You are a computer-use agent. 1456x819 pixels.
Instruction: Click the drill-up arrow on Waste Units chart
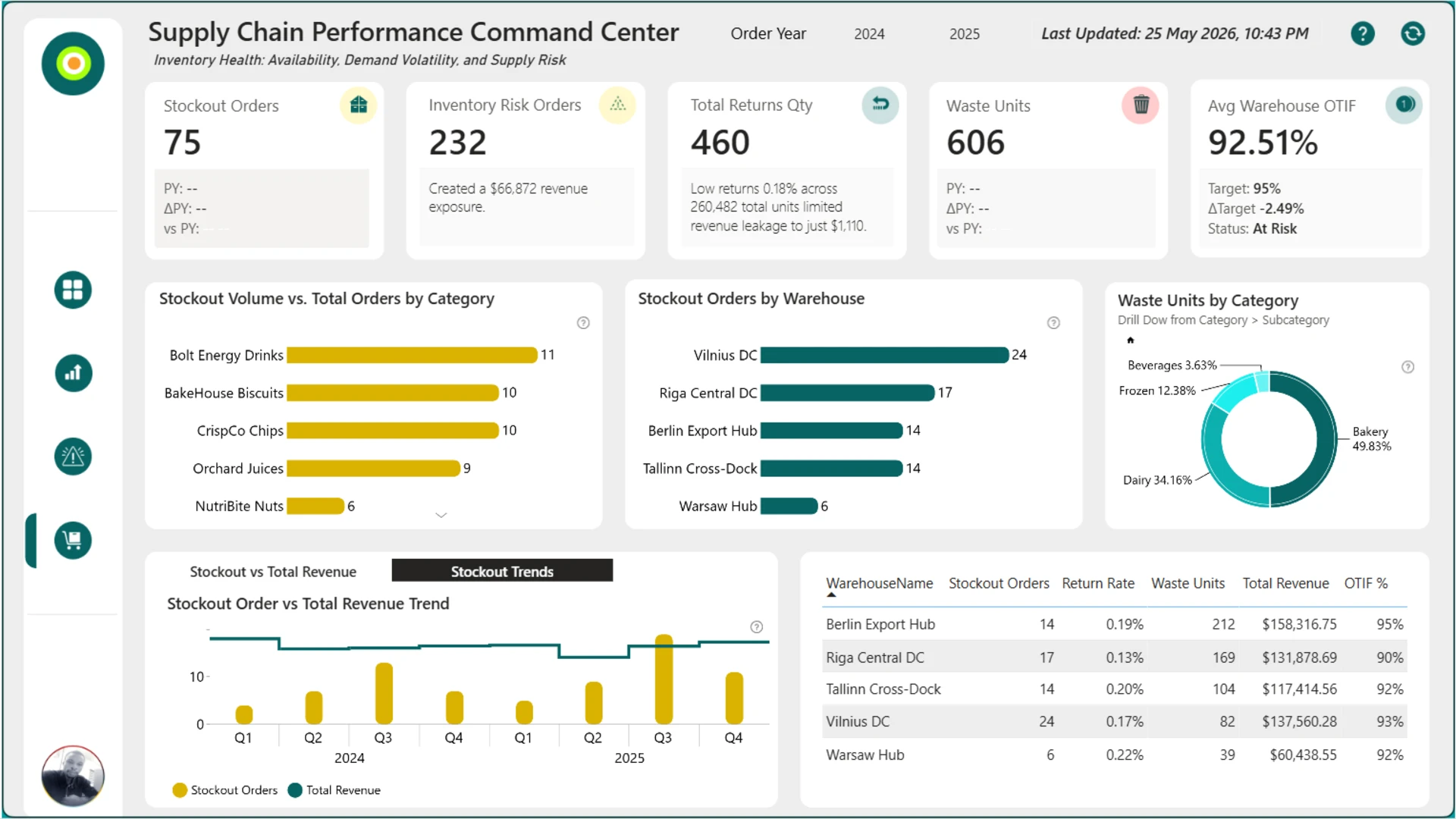[1130, 340]
